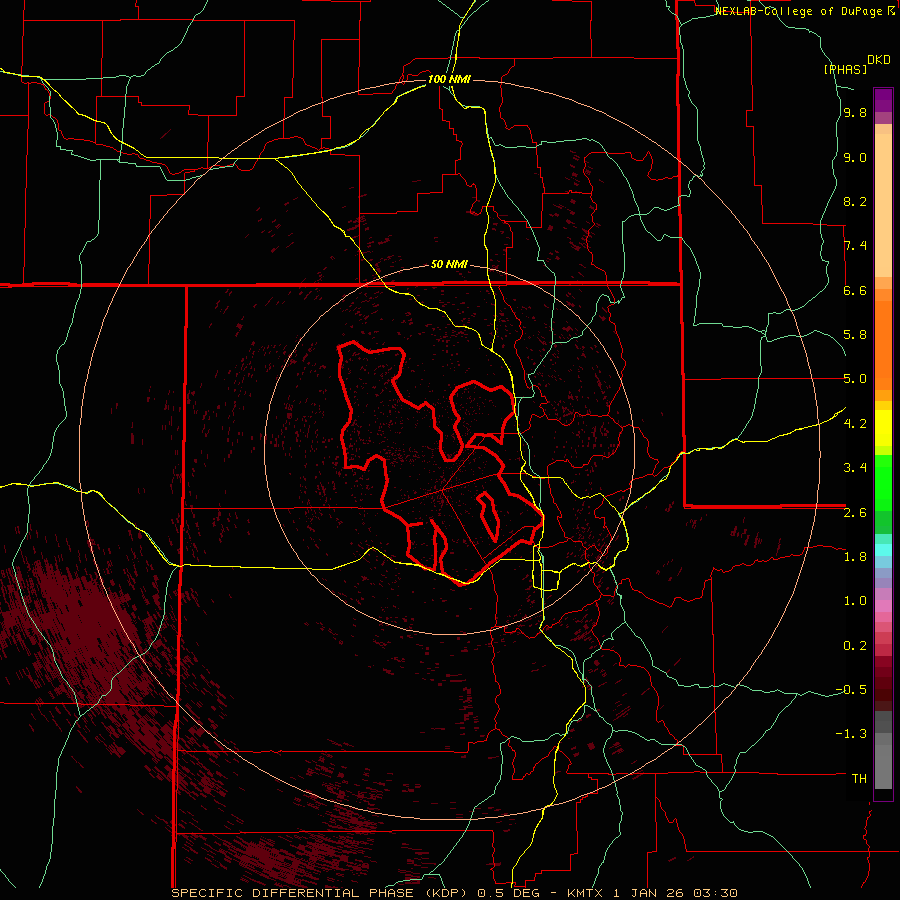Click the 5.0 scale value
The width and height of the screenshot is (900, 900).
(x=855, y=379)
